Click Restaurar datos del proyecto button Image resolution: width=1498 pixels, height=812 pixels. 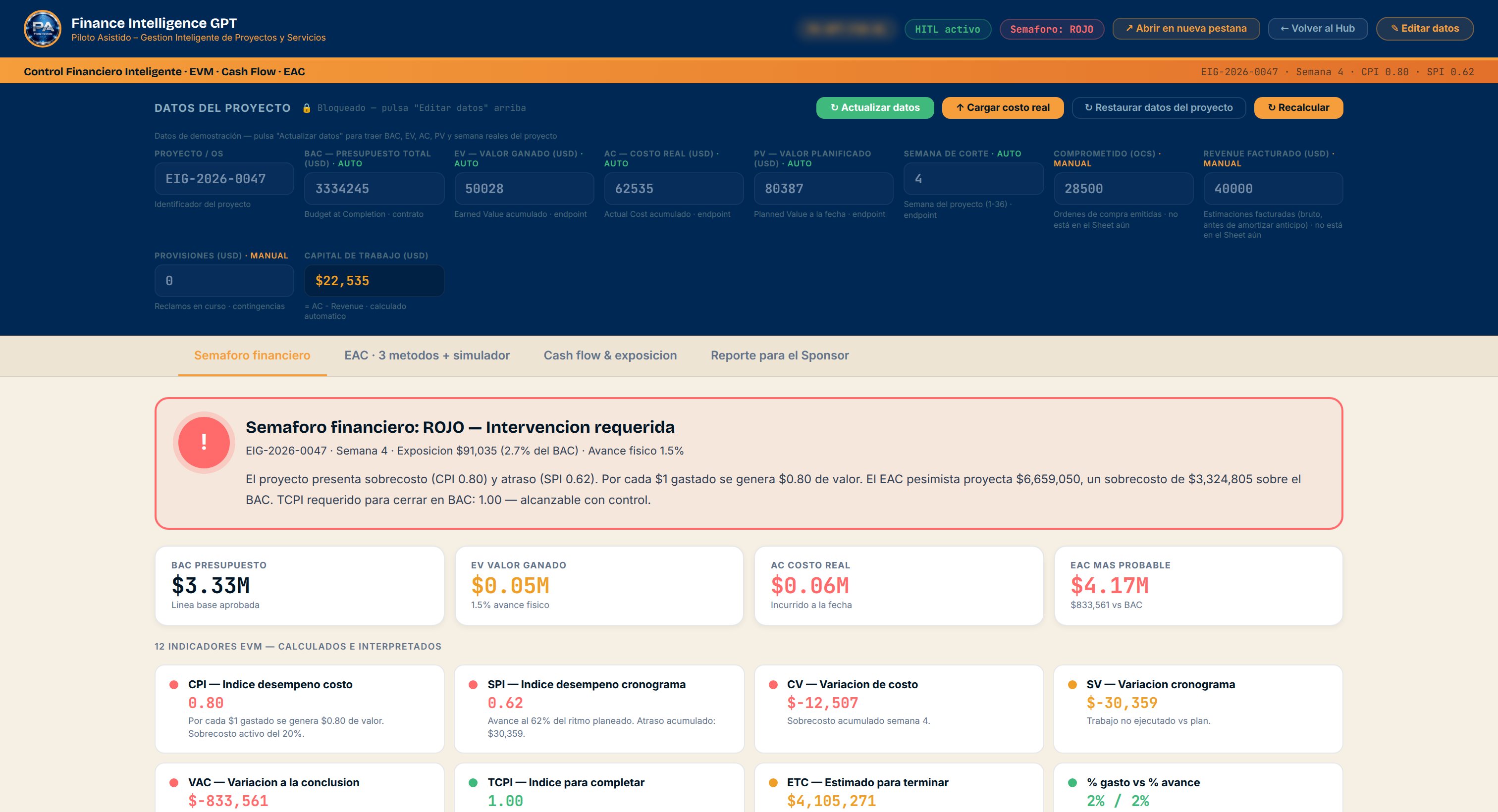(x=1159, y=108)
